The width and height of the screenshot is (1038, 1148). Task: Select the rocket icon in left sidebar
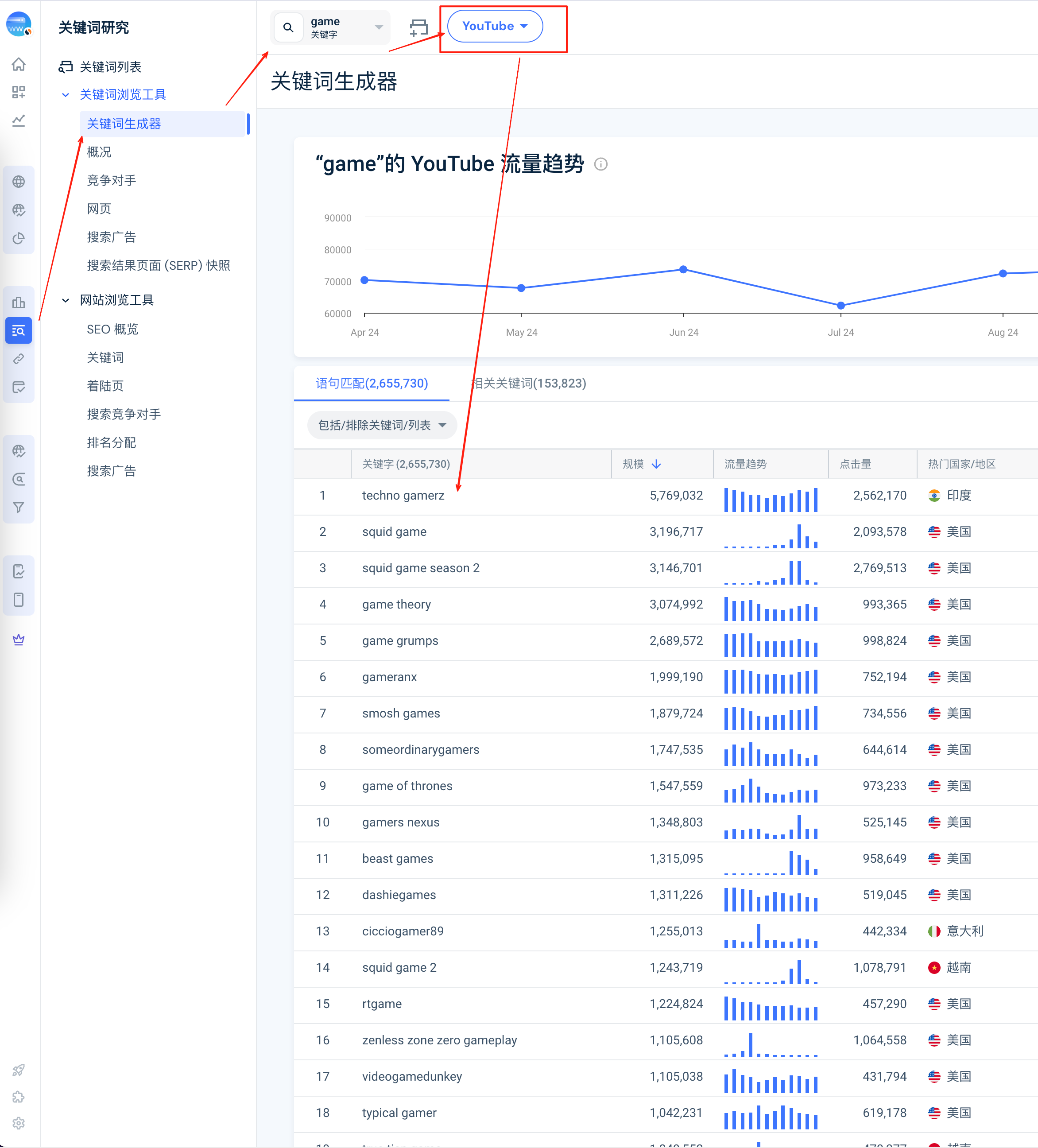click(x=19, y=1070)
